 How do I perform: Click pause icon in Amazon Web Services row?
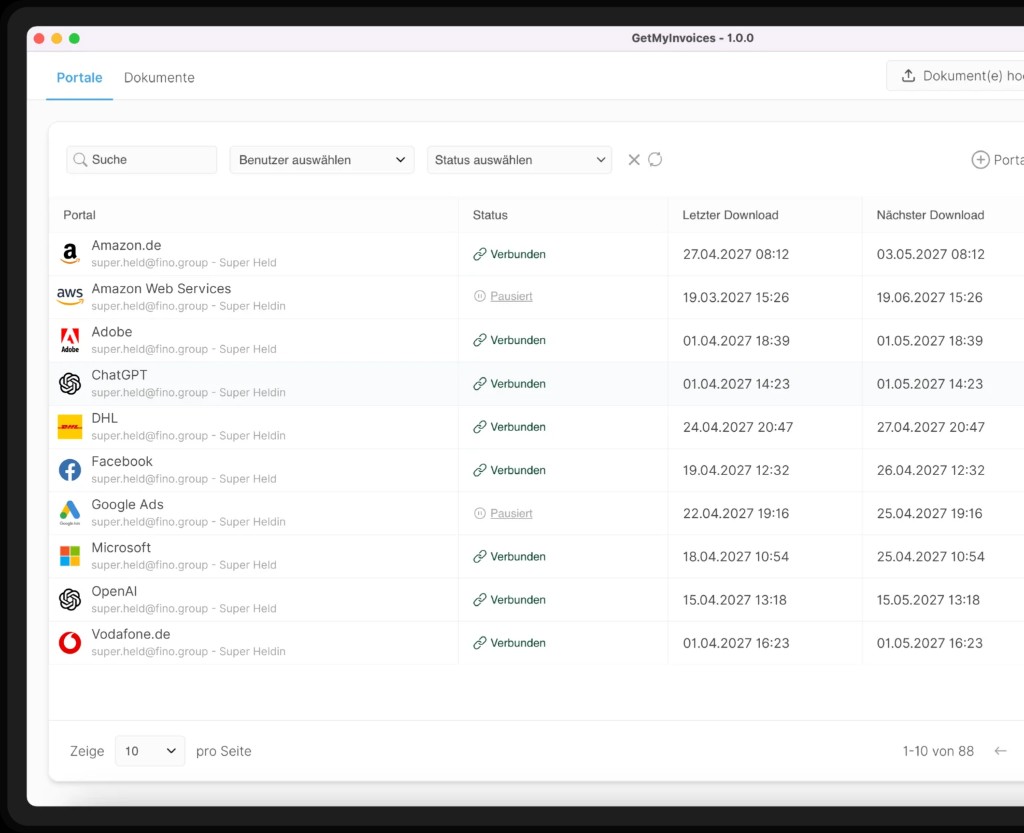click(479, 296)
